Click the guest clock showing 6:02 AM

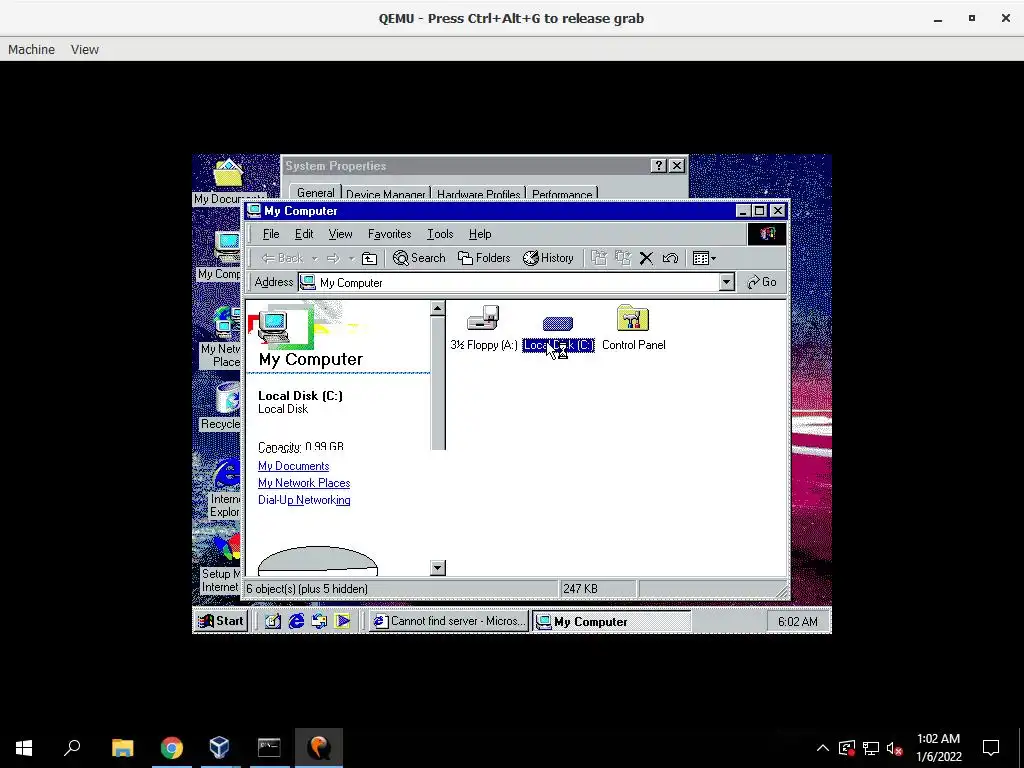point(797,622)
